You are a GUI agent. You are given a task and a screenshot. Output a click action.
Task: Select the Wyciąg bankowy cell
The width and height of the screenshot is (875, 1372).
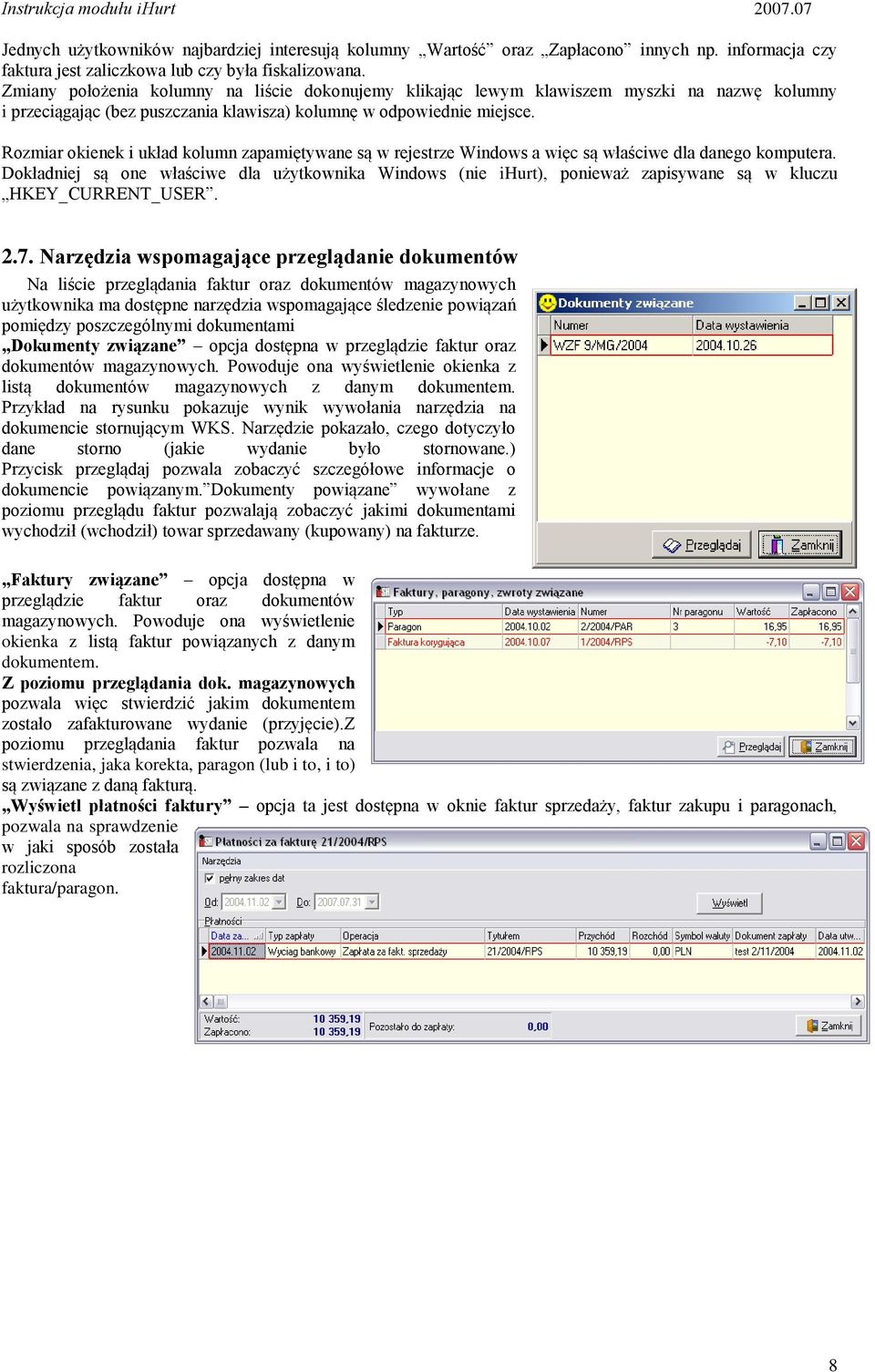[x=303, y=952]
